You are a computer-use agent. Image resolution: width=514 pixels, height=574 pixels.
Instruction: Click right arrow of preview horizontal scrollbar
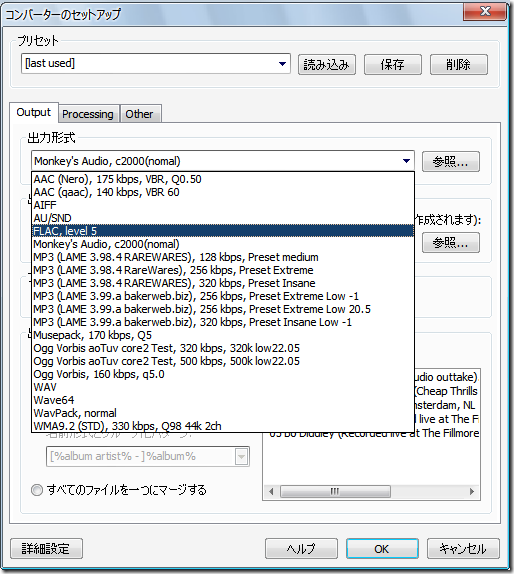point(472,491)
